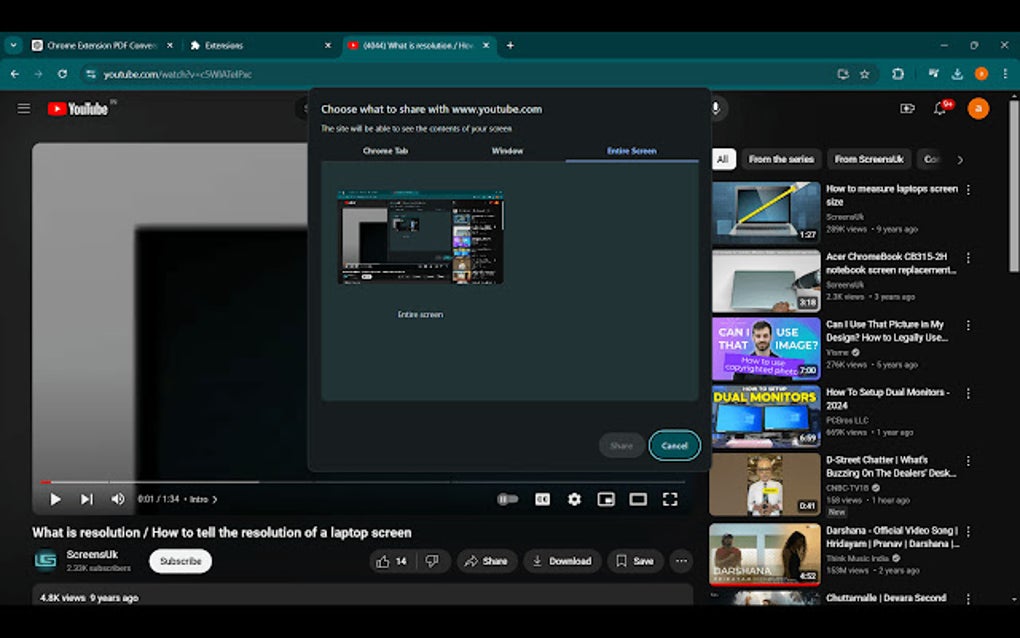Download the video
The image size is (1020, 638).
coord(562,561)
